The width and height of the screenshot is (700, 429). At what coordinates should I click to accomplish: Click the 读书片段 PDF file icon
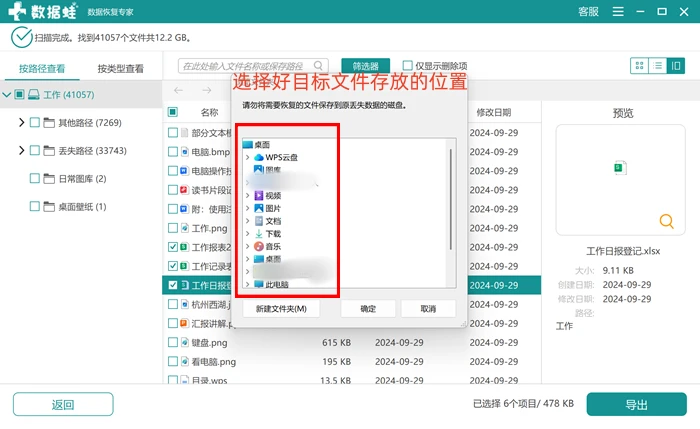pos(184,190)
